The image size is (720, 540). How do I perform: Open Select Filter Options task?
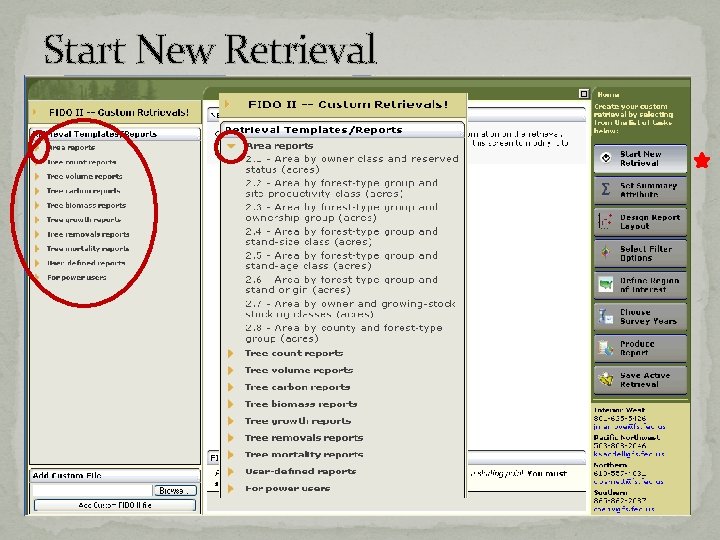coord(641,253)
